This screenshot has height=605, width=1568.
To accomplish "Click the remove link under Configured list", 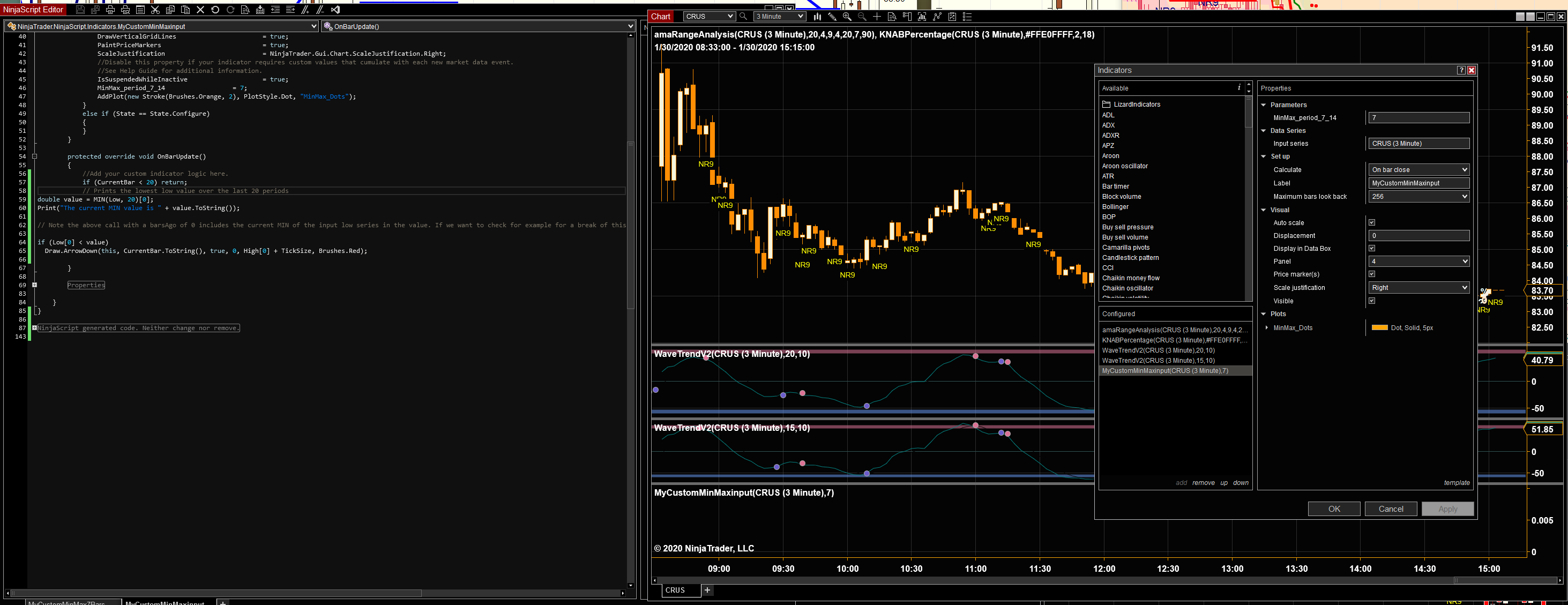I will 1203,483.
